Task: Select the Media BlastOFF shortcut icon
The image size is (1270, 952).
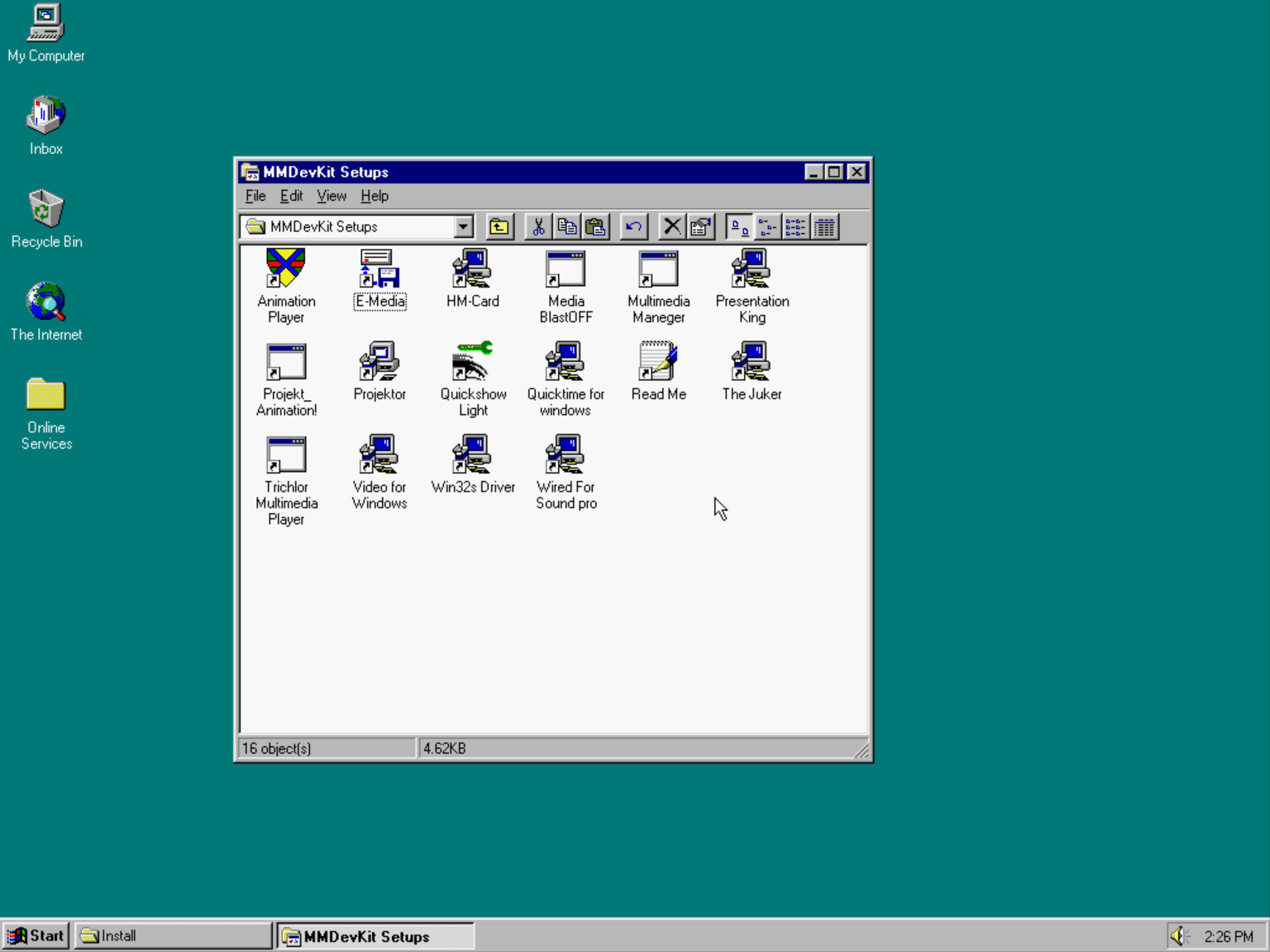Action: [566, 269]
